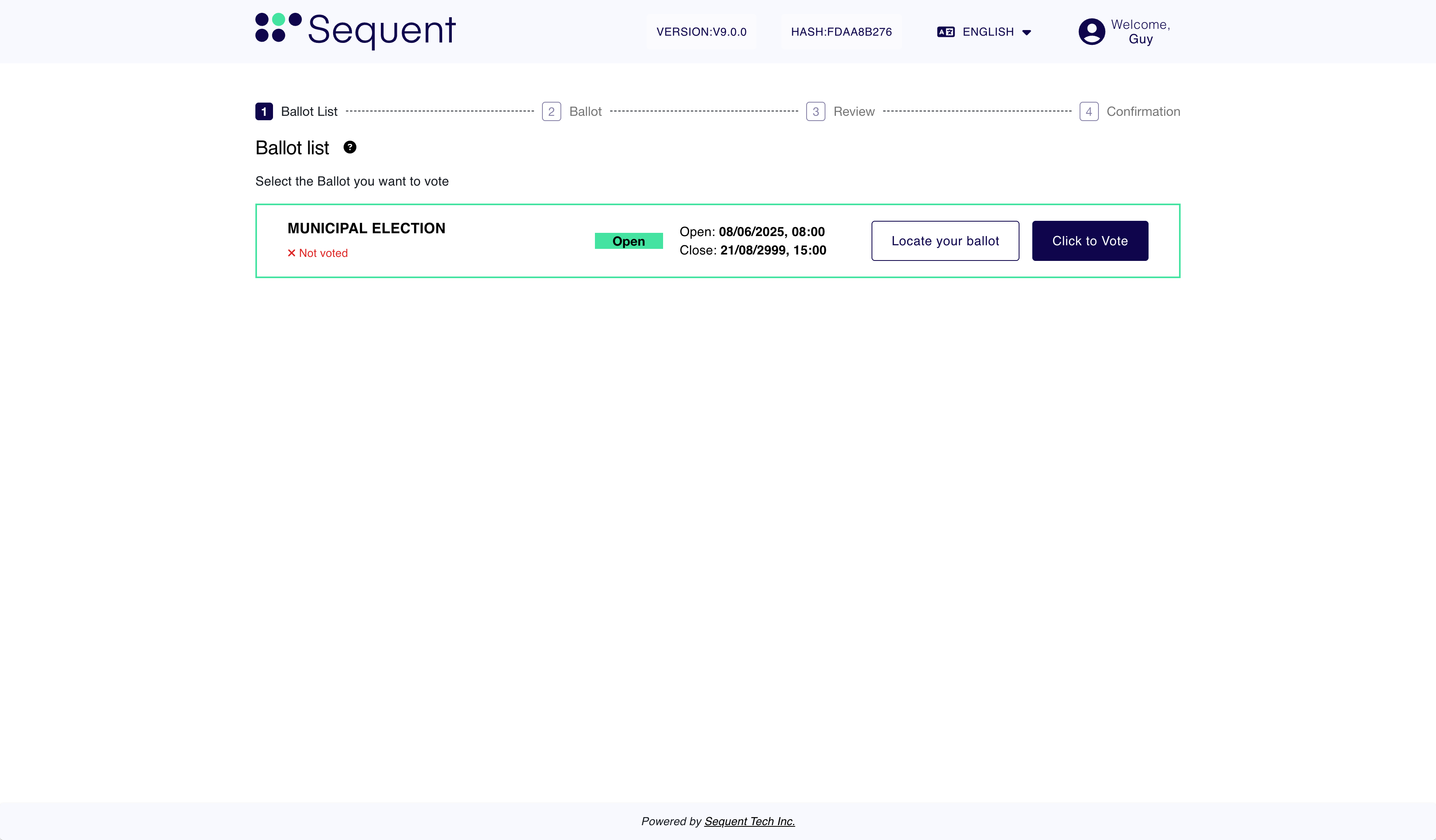This screenshot has height=840, width=1436.
Task: Click the green Open status badge
Action: (x=629, y=241)
